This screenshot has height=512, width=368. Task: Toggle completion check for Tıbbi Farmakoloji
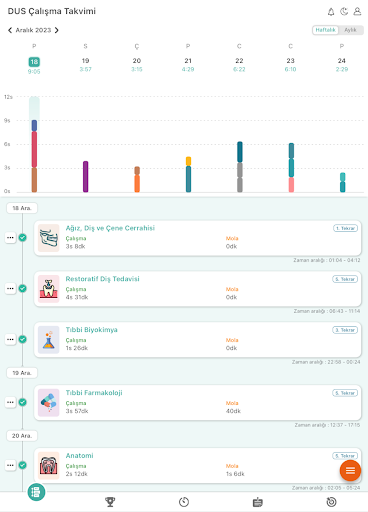22,402
